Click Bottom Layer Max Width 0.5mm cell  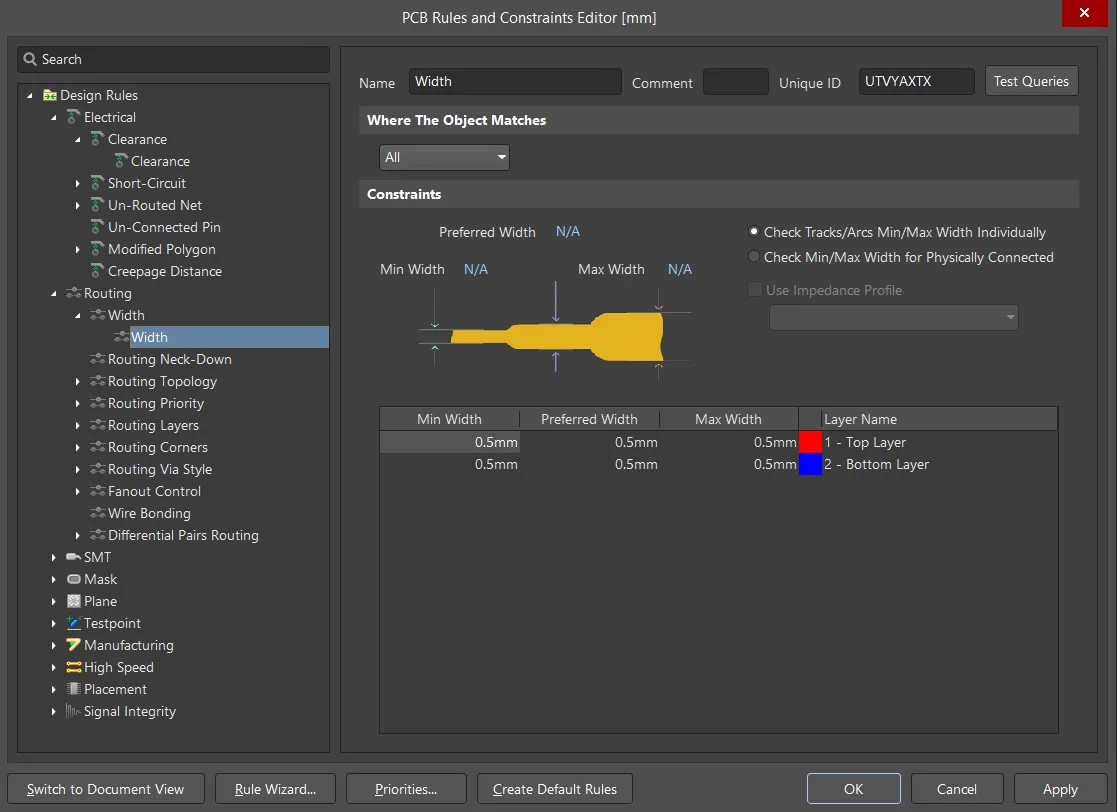pos(729,464)
